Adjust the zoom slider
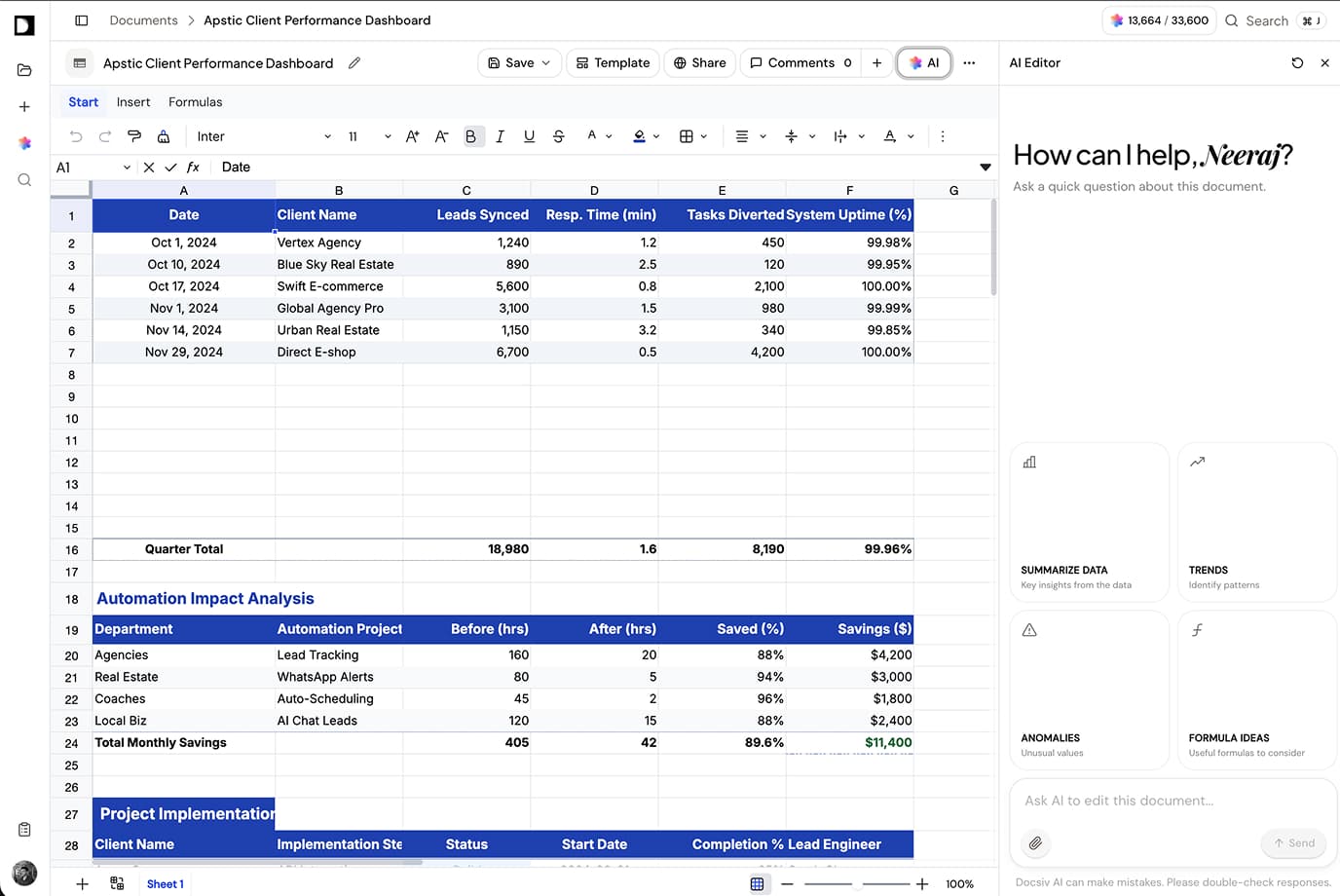Screen dimensions: 1340x896 coord(855,883)
